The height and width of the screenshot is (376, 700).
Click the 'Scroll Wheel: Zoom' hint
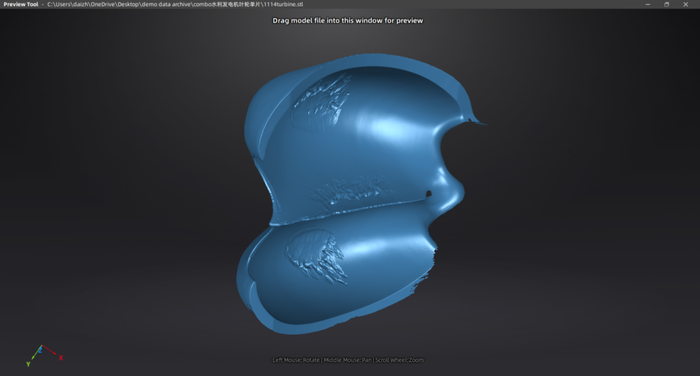[400, 360]
